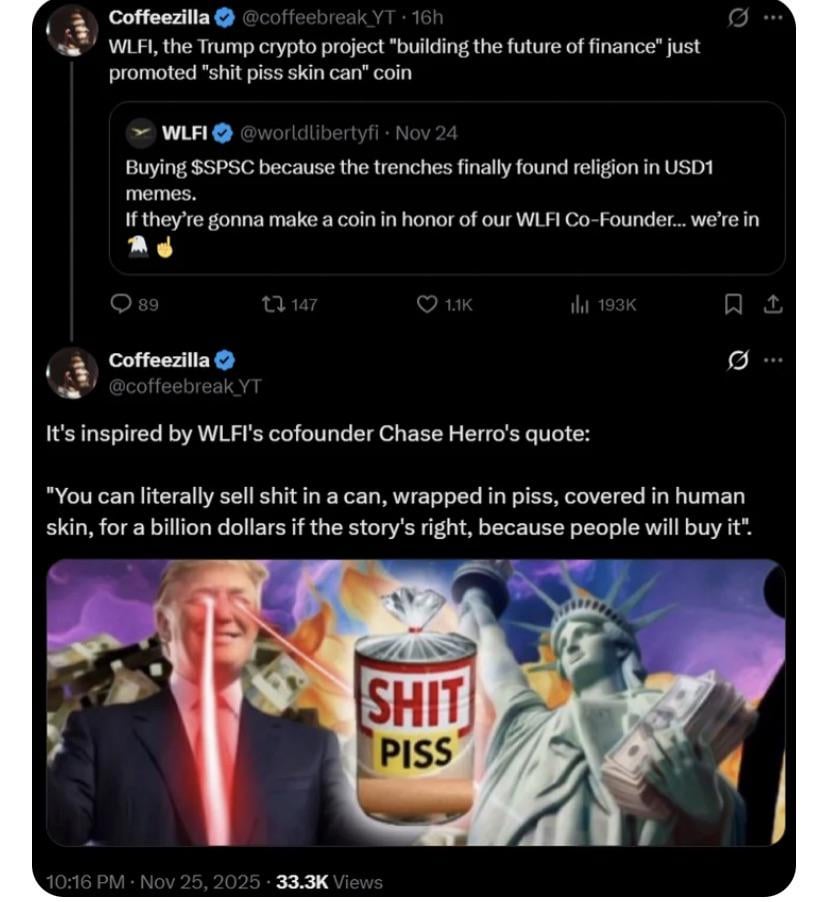The image size is (828, 902).
Task: Click the @coffeebreak_YT handle in second tweet
Action: click(x=184, y=386)
